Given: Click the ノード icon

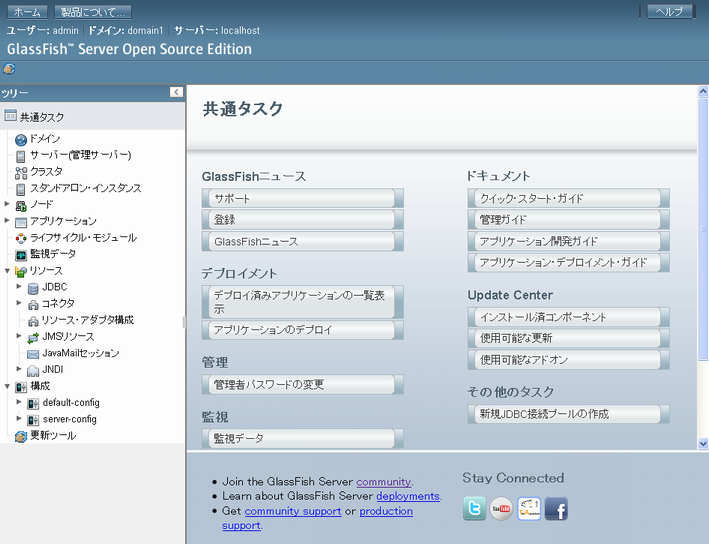Looking at the screenshot, I should 21,206.
